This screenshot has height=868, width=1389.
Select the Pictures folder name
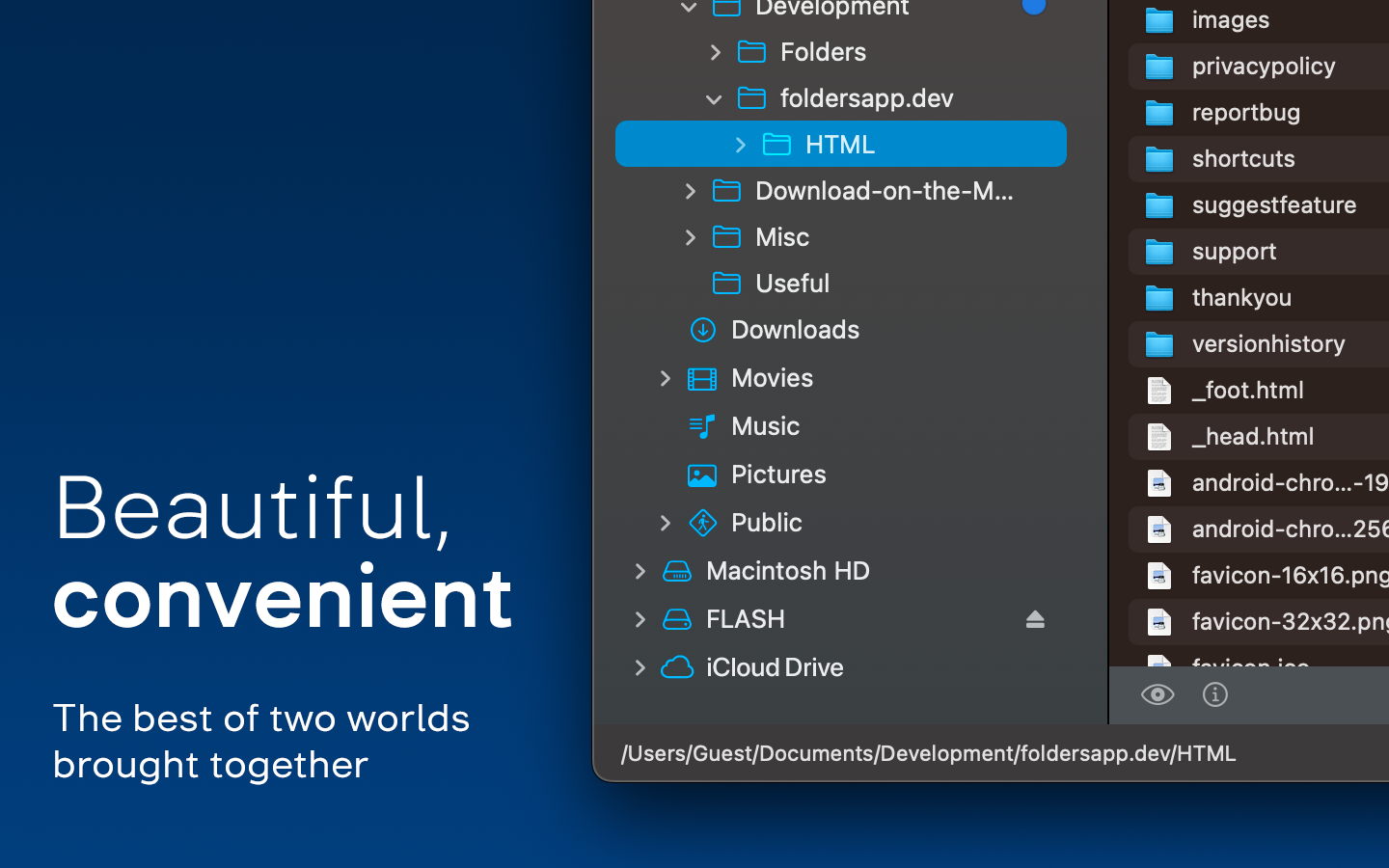click(x=778, y=475)
